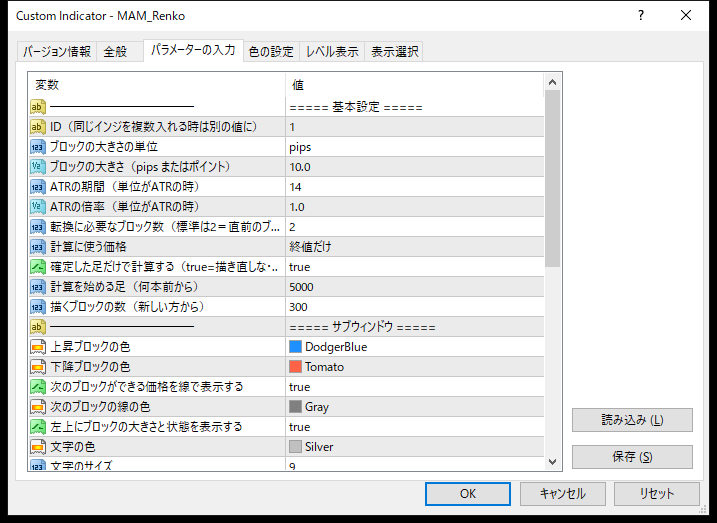Edit ATR period value 14
The width and height of the screenshot is (717, 523).
tap(415, 187)
